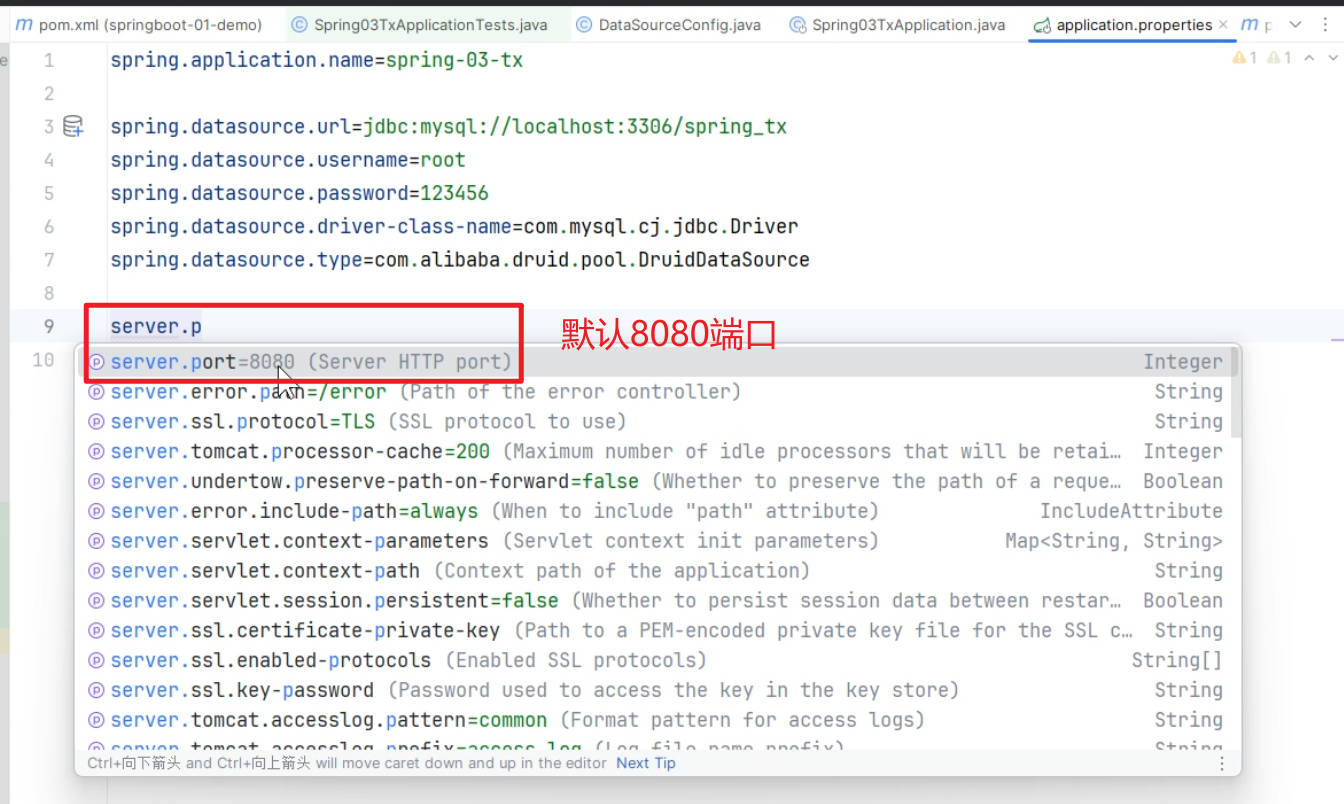Select server.port=8080 completion suggestion

click(310, 362)
